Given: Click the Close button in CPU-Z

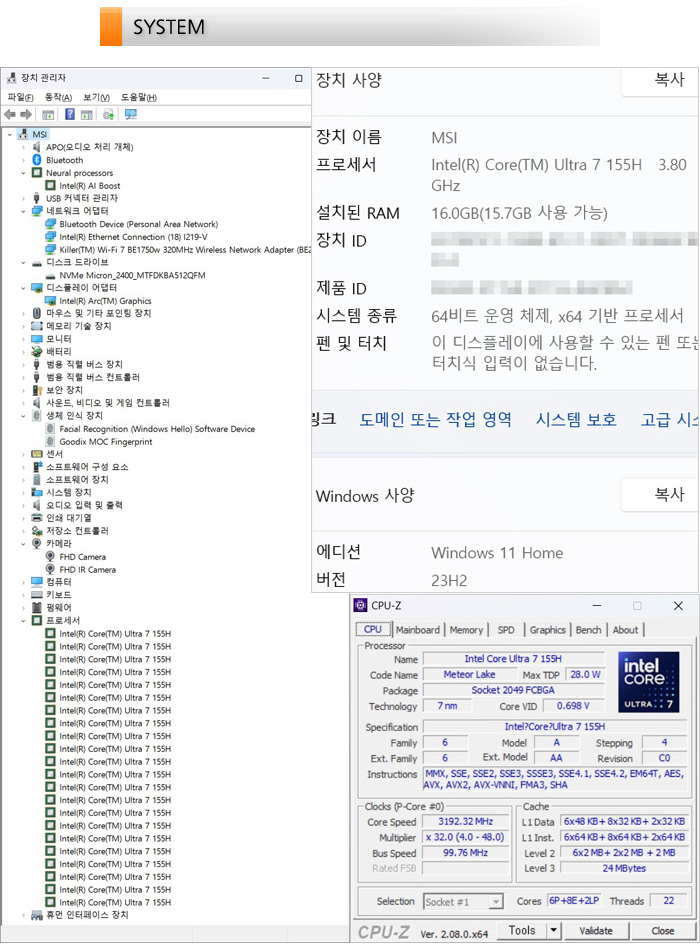Looking at the screenshot, I should pos(663,930).
